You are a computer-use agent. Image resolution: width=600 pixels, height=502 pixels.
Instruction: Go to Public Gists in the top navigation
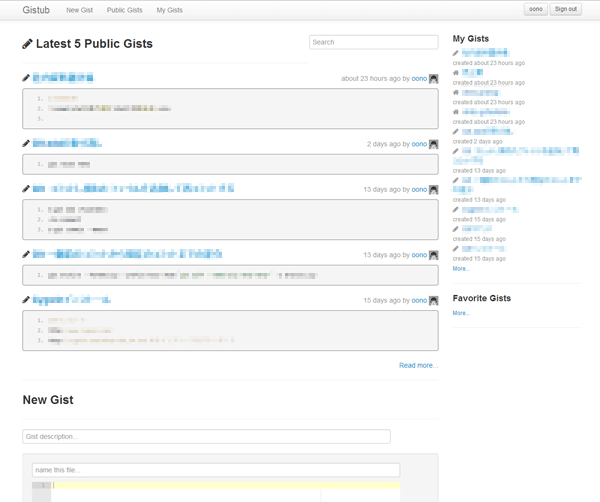[124, 9]
